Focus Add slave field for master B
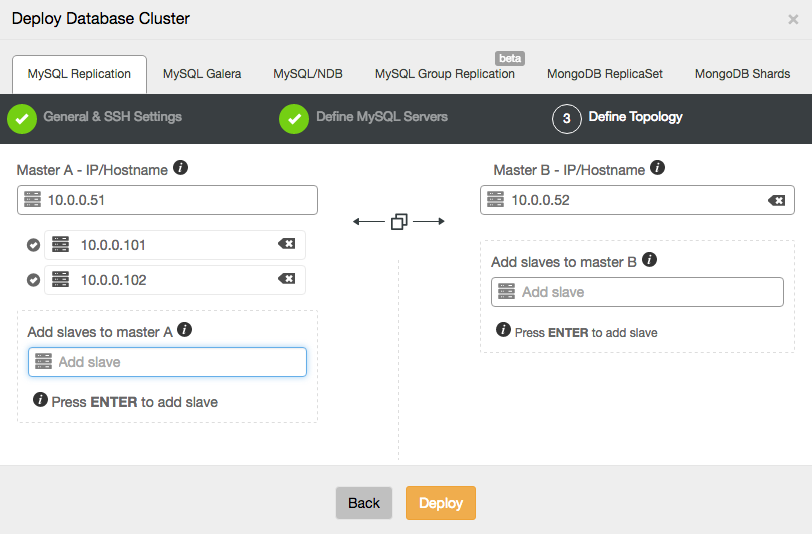The height and width of the screenshot is (534, 812). point(637,292)
